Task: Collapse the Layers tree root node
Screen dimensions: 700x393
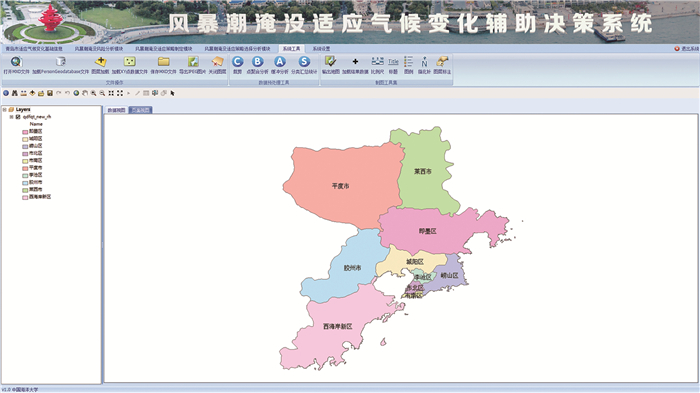Action: (x=4, y=109)
